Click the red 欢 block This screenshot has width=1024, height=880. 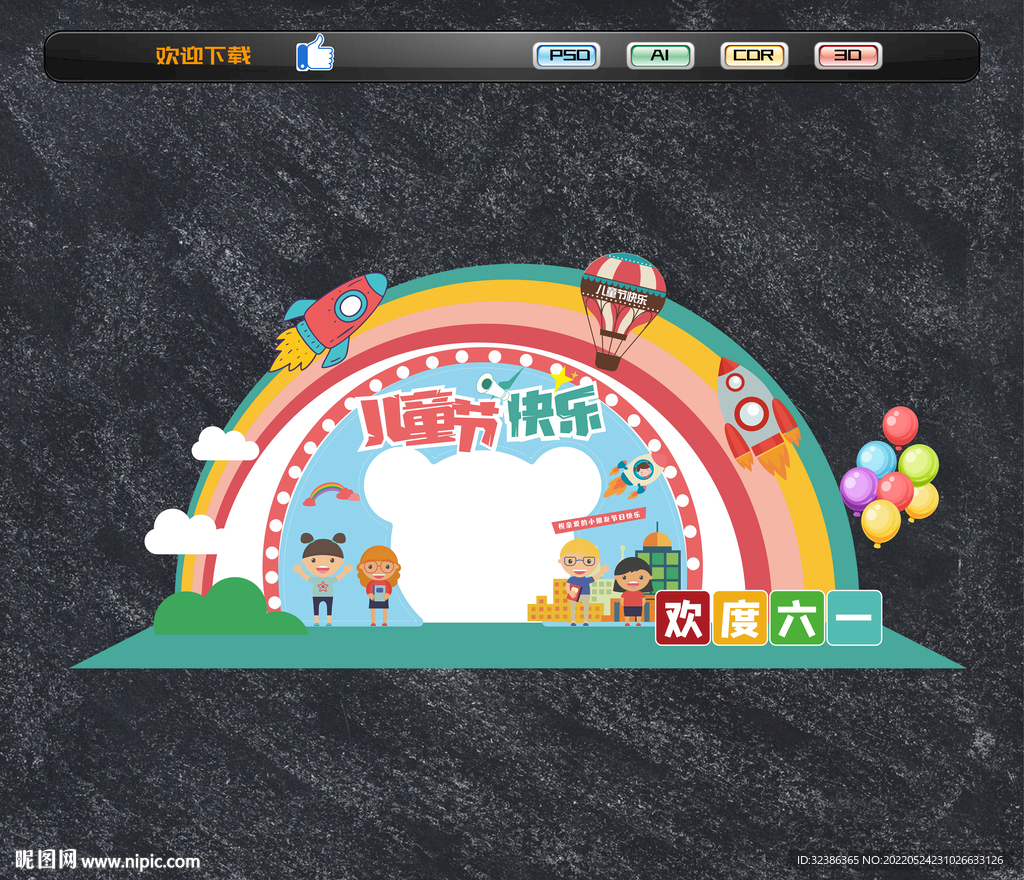click(x=682, y=618)
